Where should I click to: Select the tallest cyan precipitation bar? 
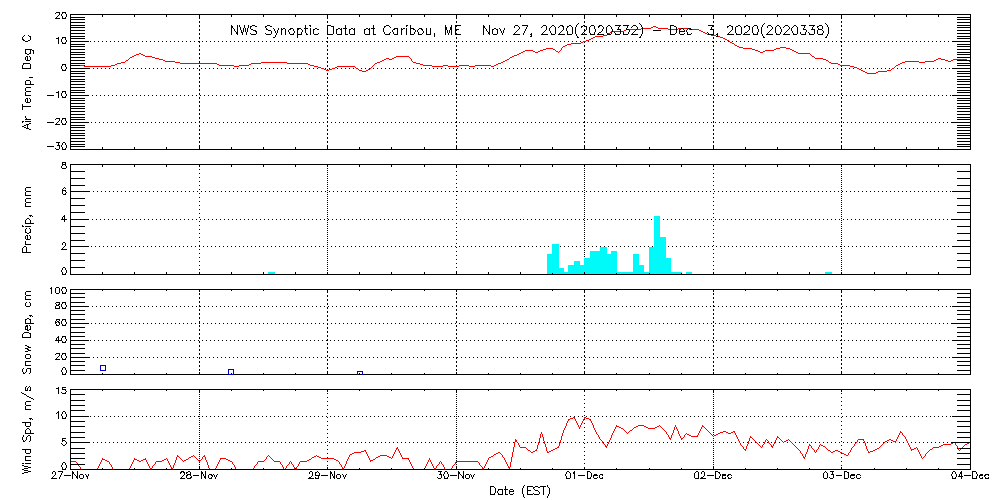click(657, 244)
